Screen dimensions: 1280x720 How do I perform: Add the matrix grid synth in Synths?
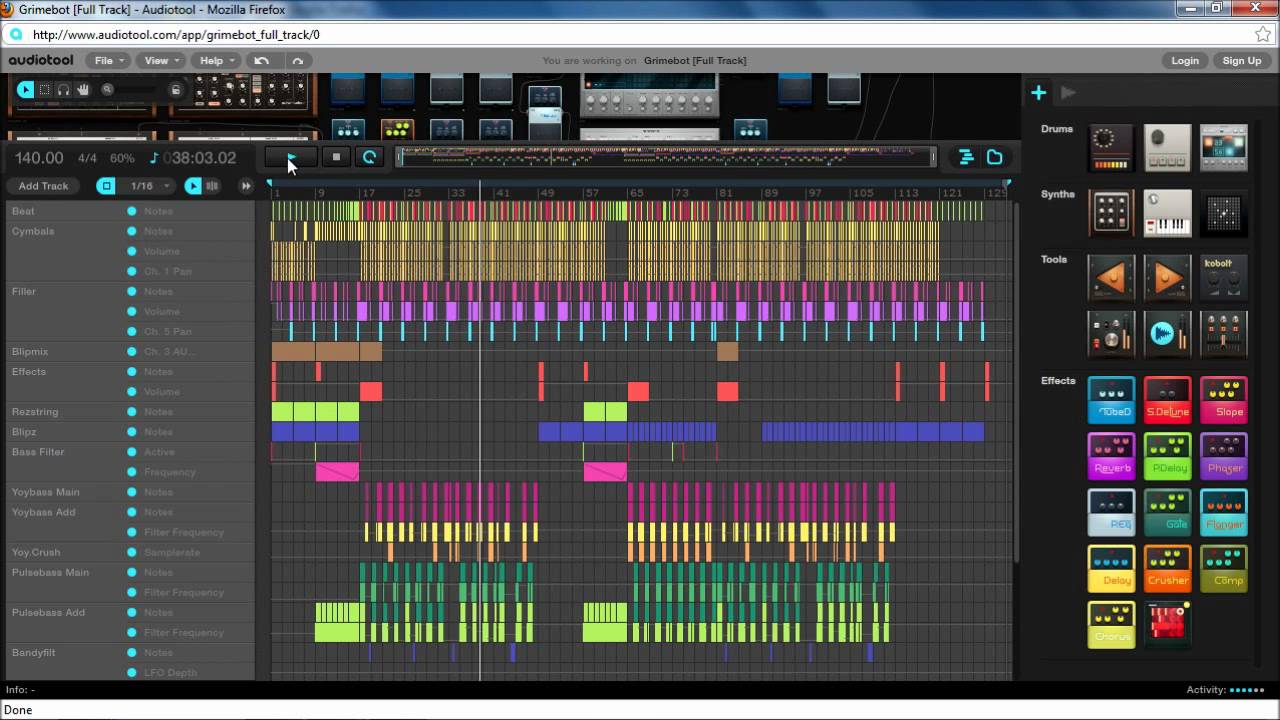[1223, 213]
